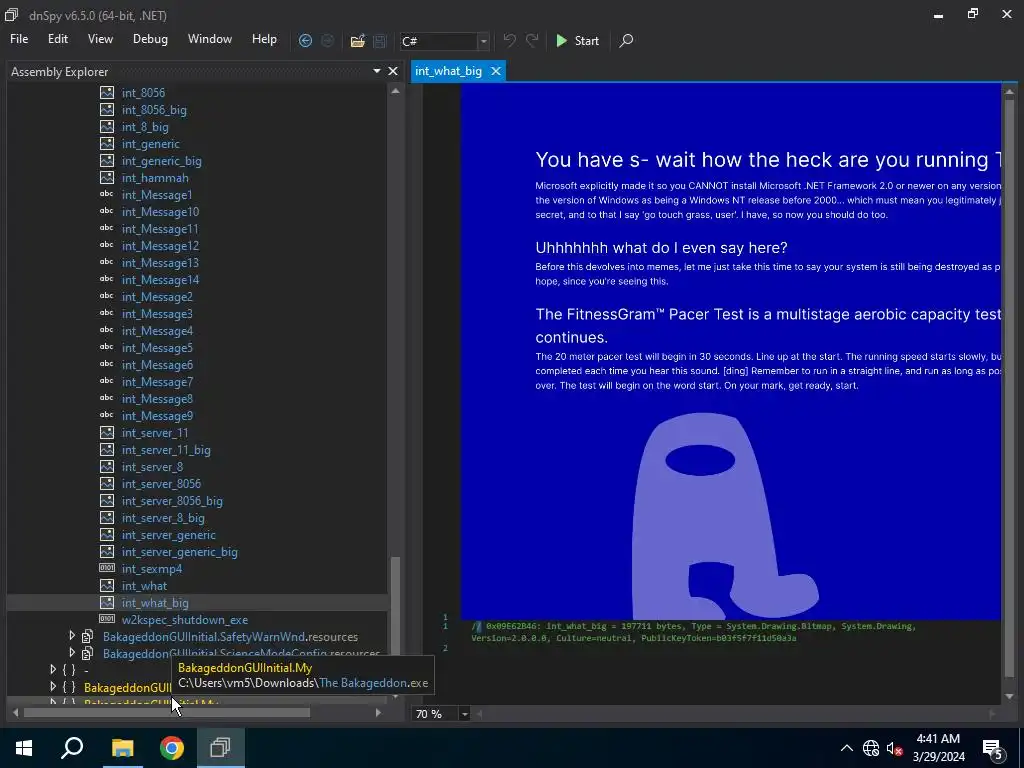Click abc icon beside int_Message8
The image size is (1024, 768).
[x=106, y=398]
